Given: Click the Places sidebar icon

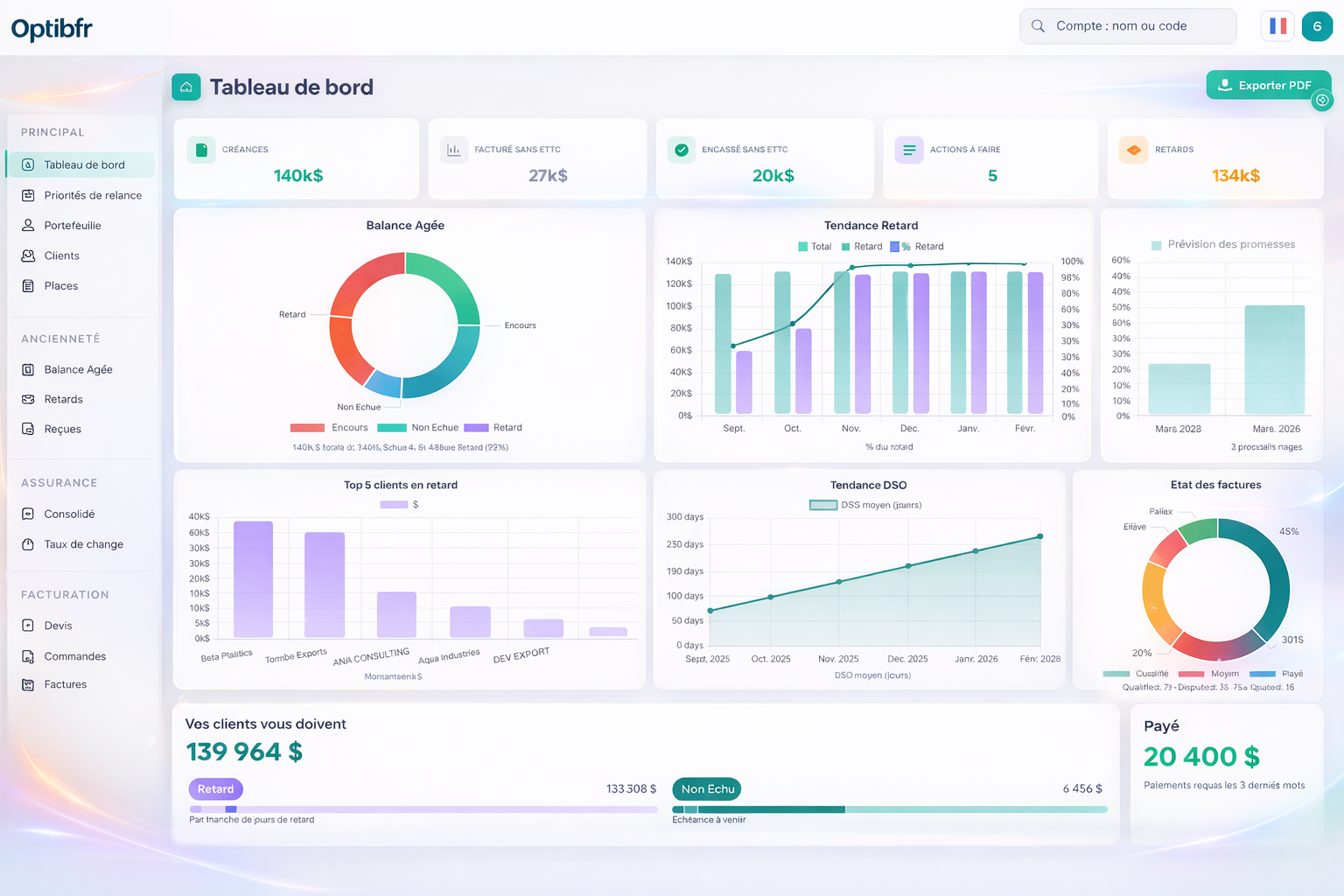Looking at the screenshot, I should point(28,286).
